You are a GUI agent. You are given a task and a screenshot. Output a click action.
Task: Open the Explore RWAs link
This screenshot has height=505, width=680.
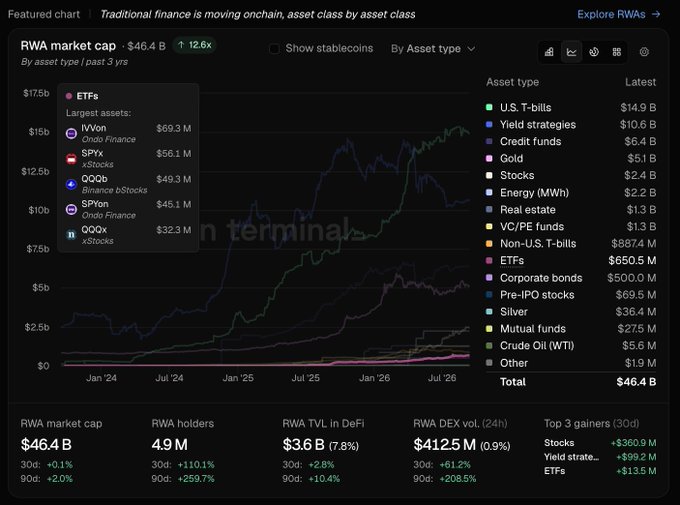[618, 14]
